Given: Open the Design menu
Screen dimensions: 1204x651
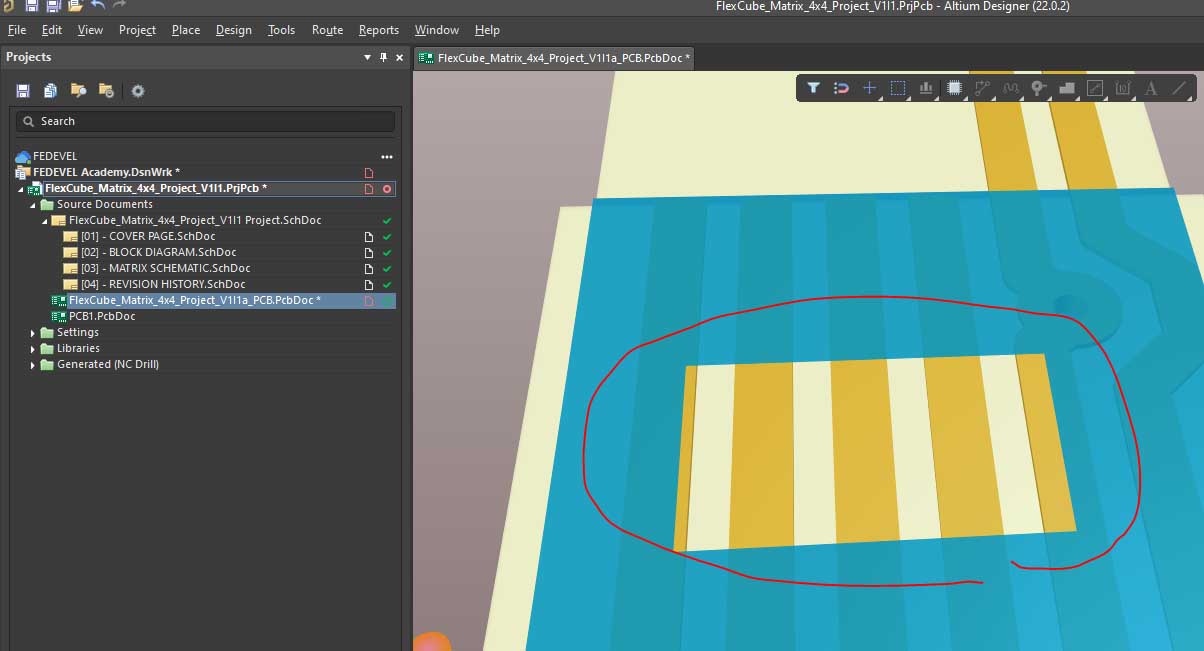Looking at the screenshot, I should (x=233, y=30).
